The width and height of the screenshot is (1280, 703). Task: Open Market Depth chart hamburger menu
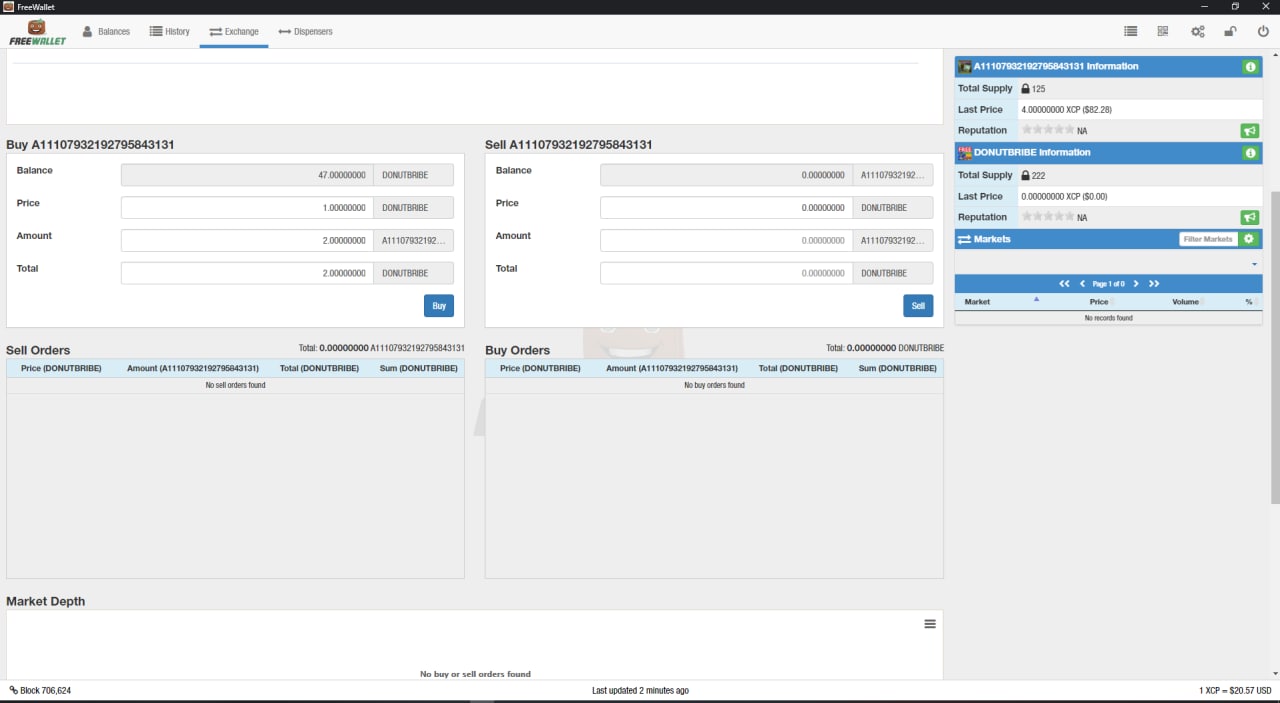[930, 624]
